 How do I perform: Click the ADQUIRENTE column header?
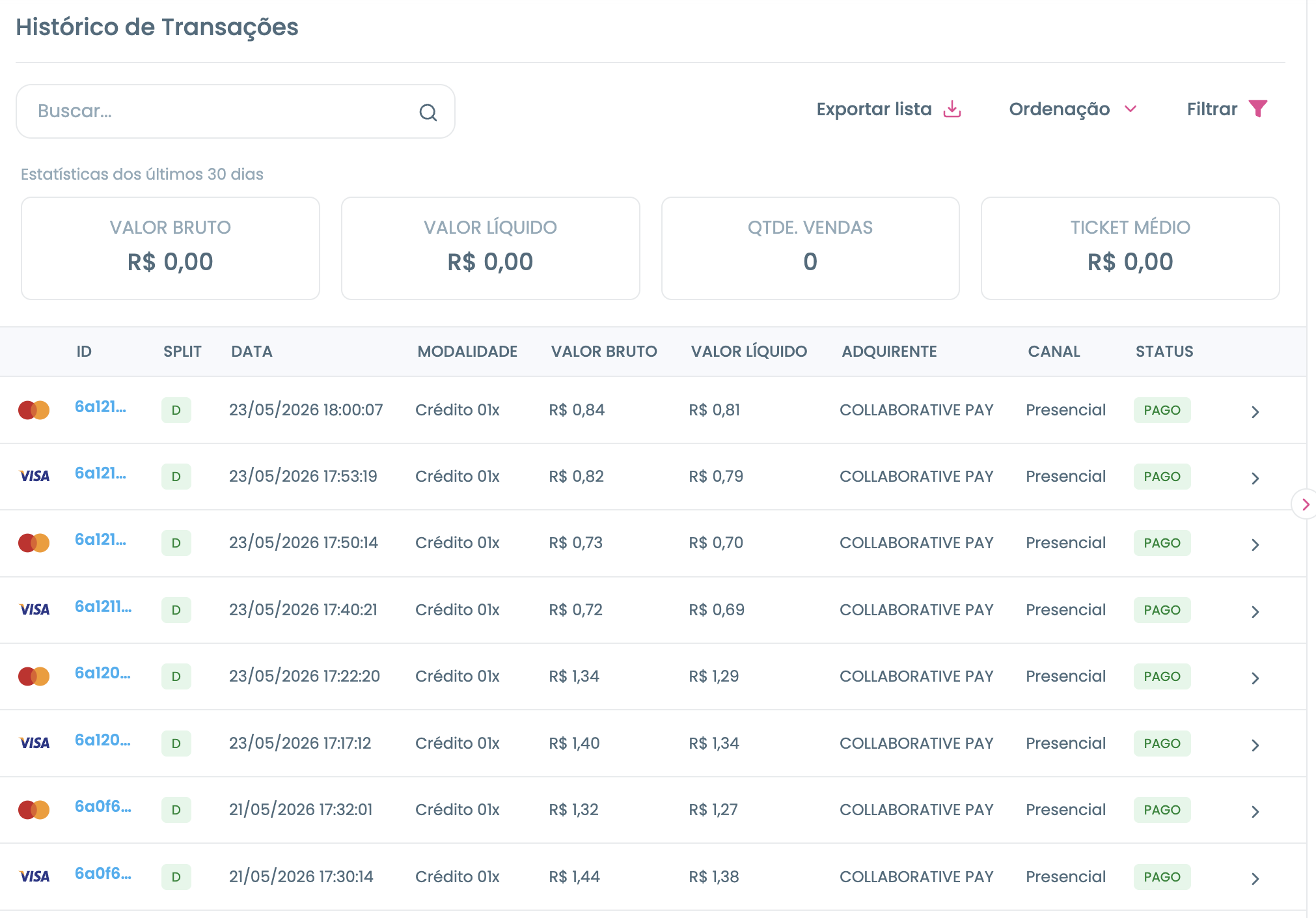[889, 352]
